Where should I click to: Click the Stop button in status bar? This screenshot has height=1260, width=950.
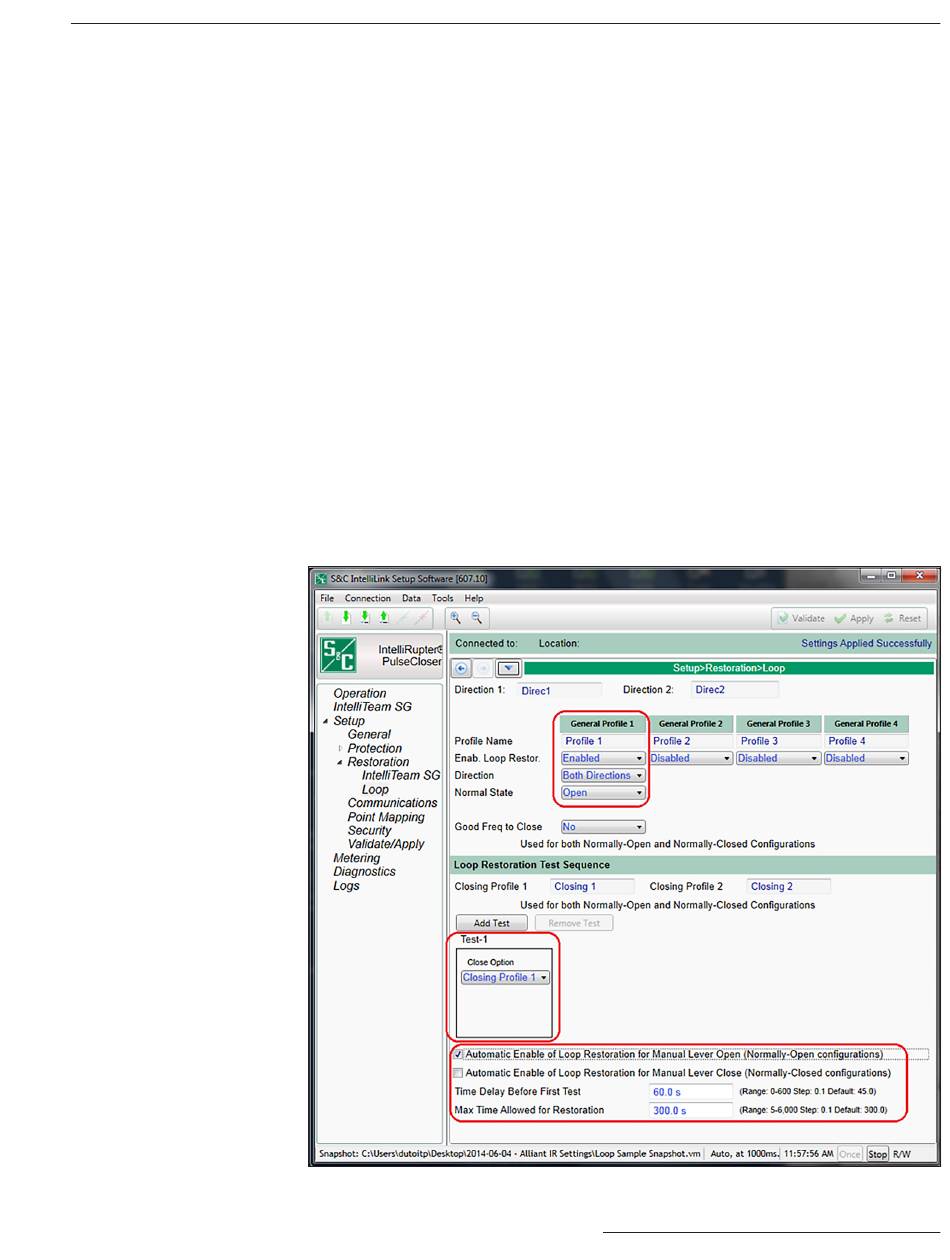(877, 1153)
